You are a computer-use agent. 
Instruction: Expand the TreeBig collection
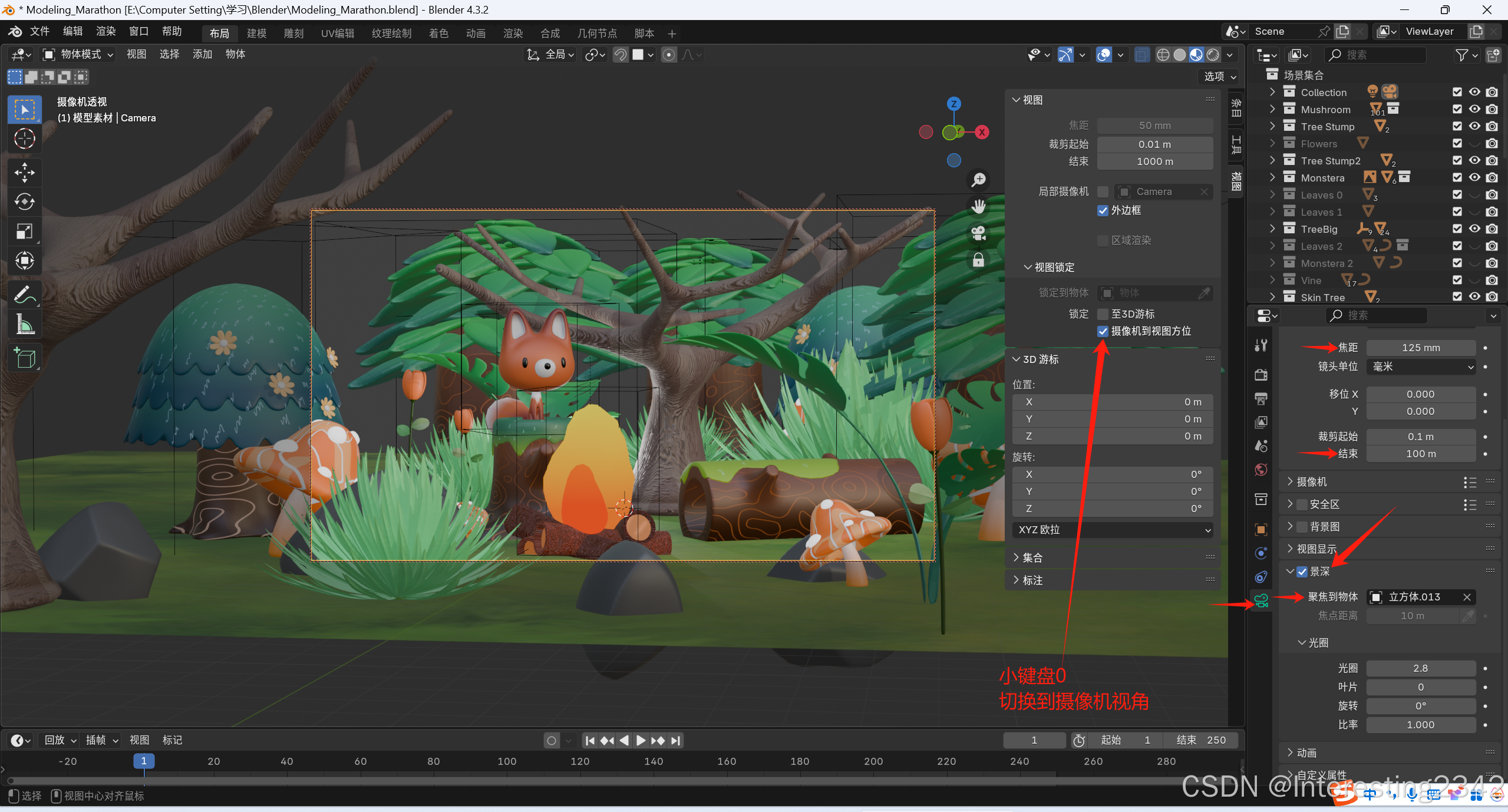[x=1272, y=229]
